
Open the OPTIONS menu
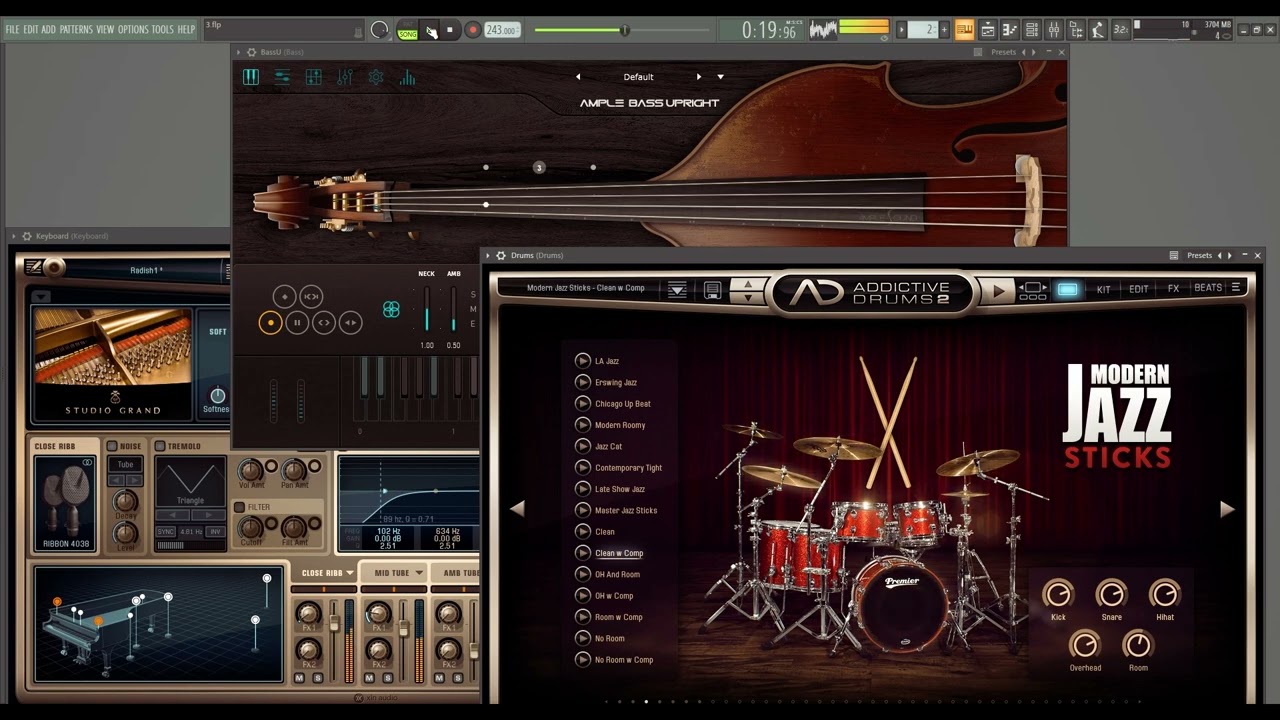[133, 30]
